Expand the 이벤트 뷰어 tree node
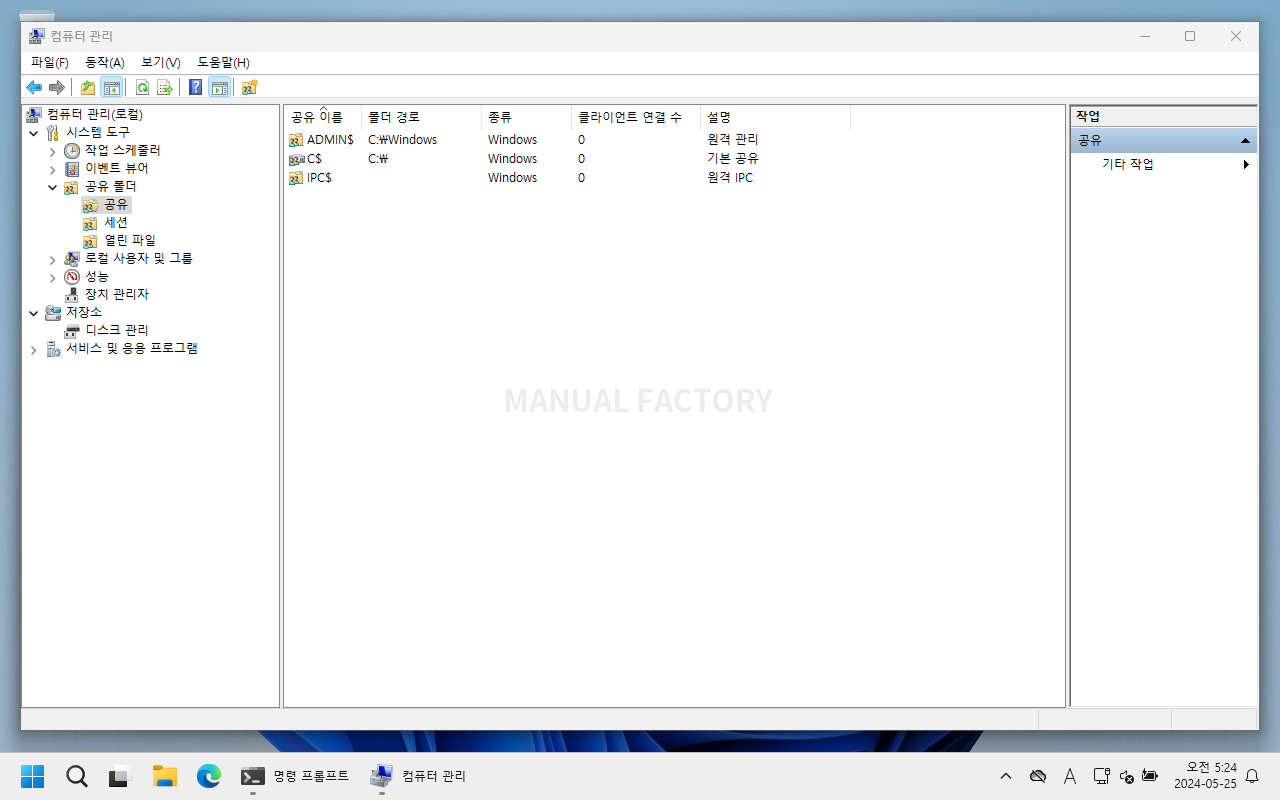The width and height of the screenshot is (1280, 800). (x=52, y=168)
